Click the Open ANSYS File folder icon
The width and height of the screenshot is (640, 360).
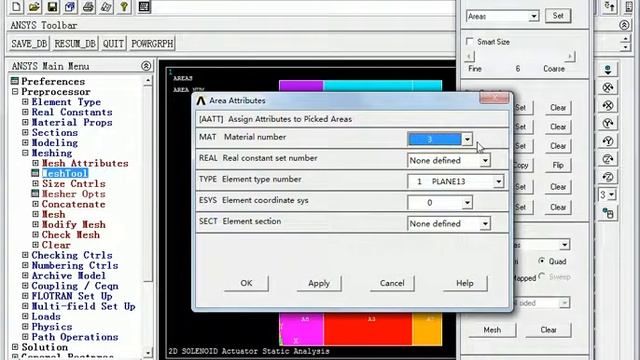tap(34, 7)
